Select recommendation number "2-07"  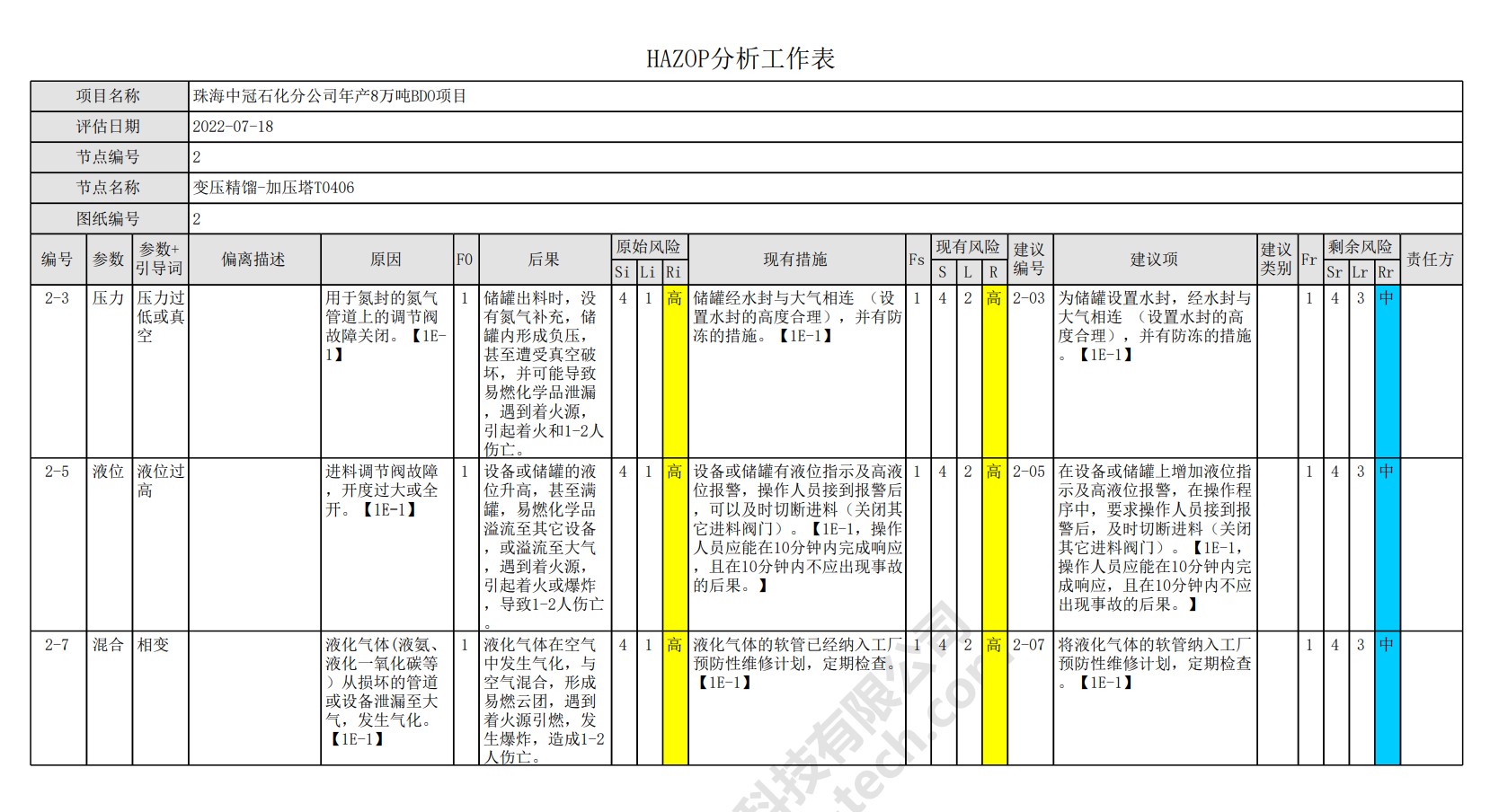(x=1029, y=698)
